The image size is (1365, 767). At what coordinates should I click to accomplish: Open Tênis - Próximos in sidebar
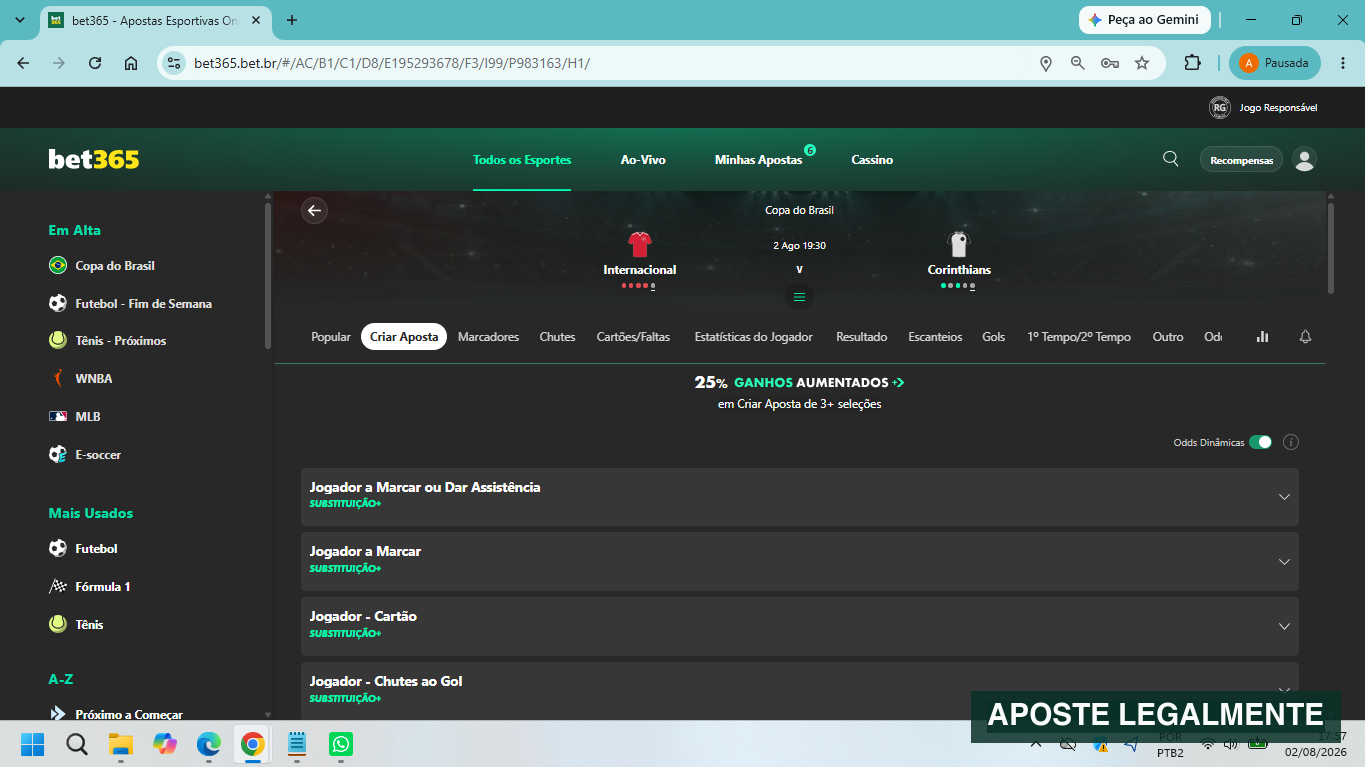[120, 341]
